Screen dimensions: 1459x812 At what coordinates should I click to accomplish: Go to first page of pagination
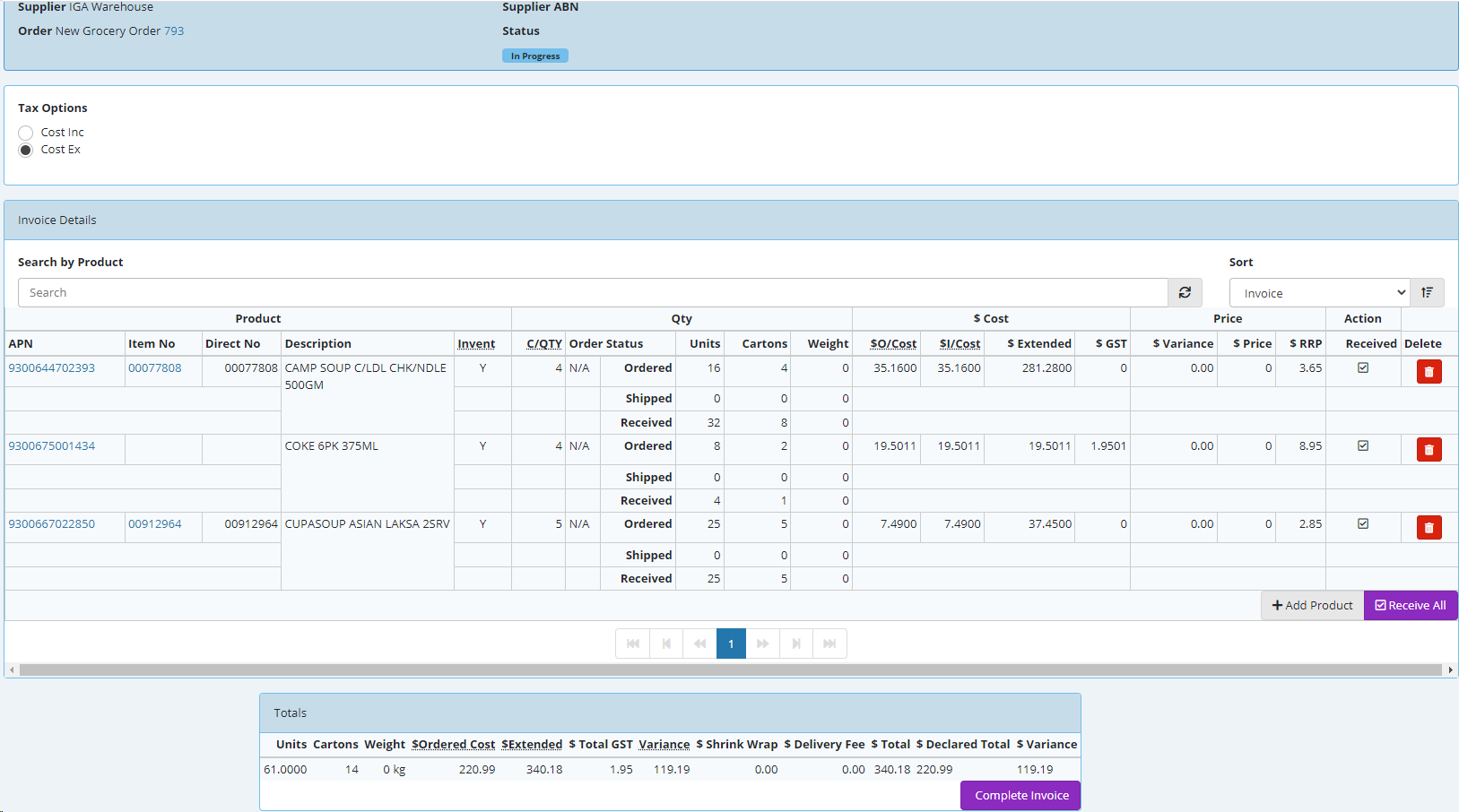coord(633,644)
